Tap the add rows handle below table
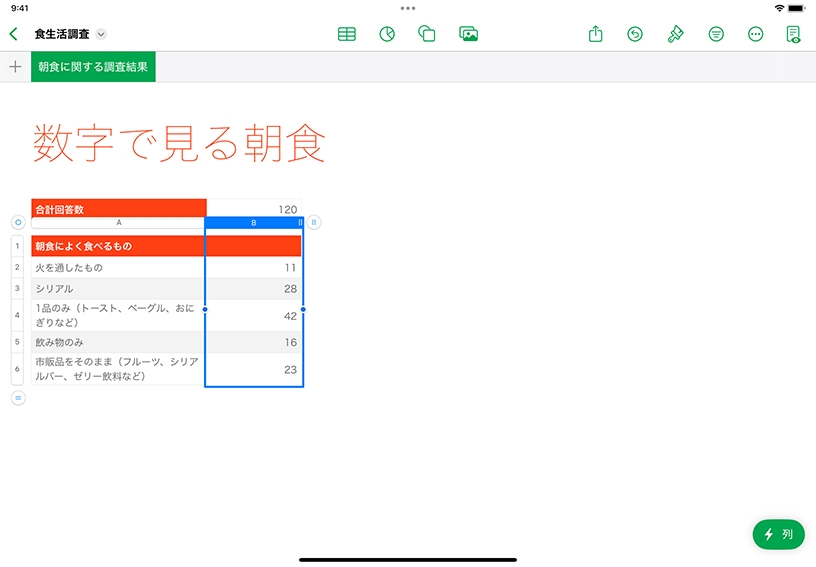Viewport: 816px width, 567px height. (x=18, y=398)
